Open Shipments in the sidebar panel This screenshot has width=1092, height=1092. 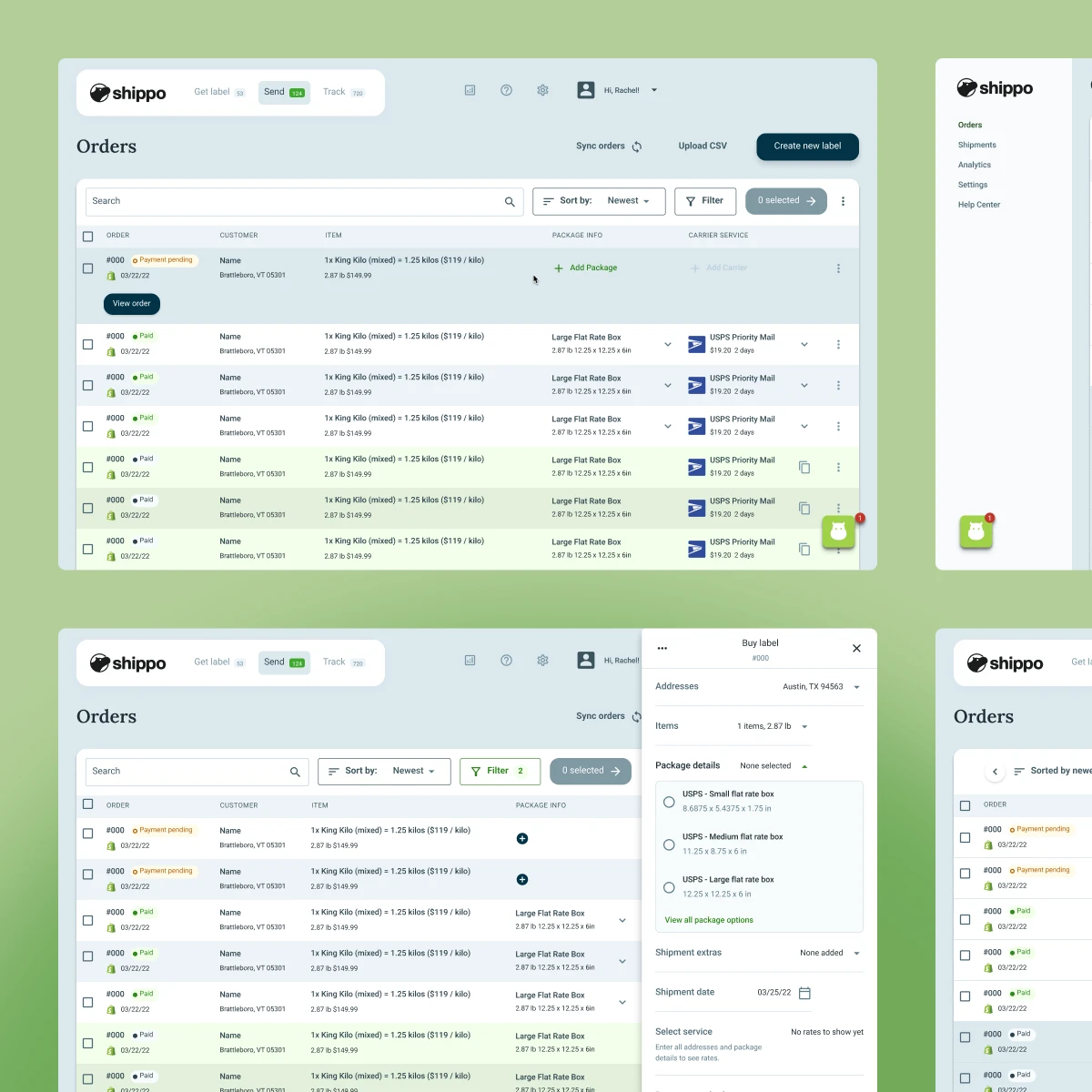click(x=976, y=145)
